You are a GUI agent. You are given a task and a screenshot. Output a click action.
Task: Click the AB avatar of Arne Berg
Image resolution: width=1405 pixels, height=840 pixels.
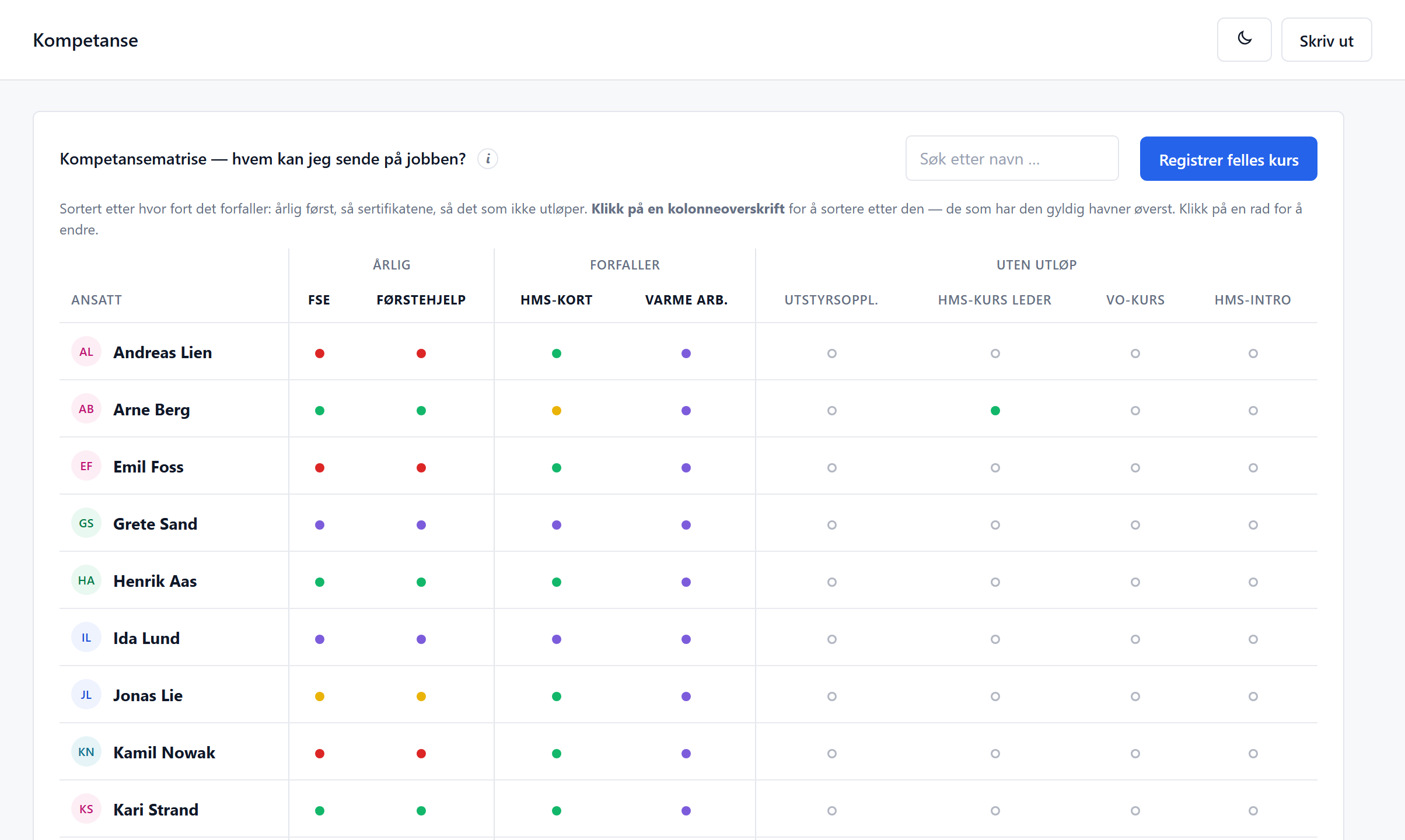(86, 409)
